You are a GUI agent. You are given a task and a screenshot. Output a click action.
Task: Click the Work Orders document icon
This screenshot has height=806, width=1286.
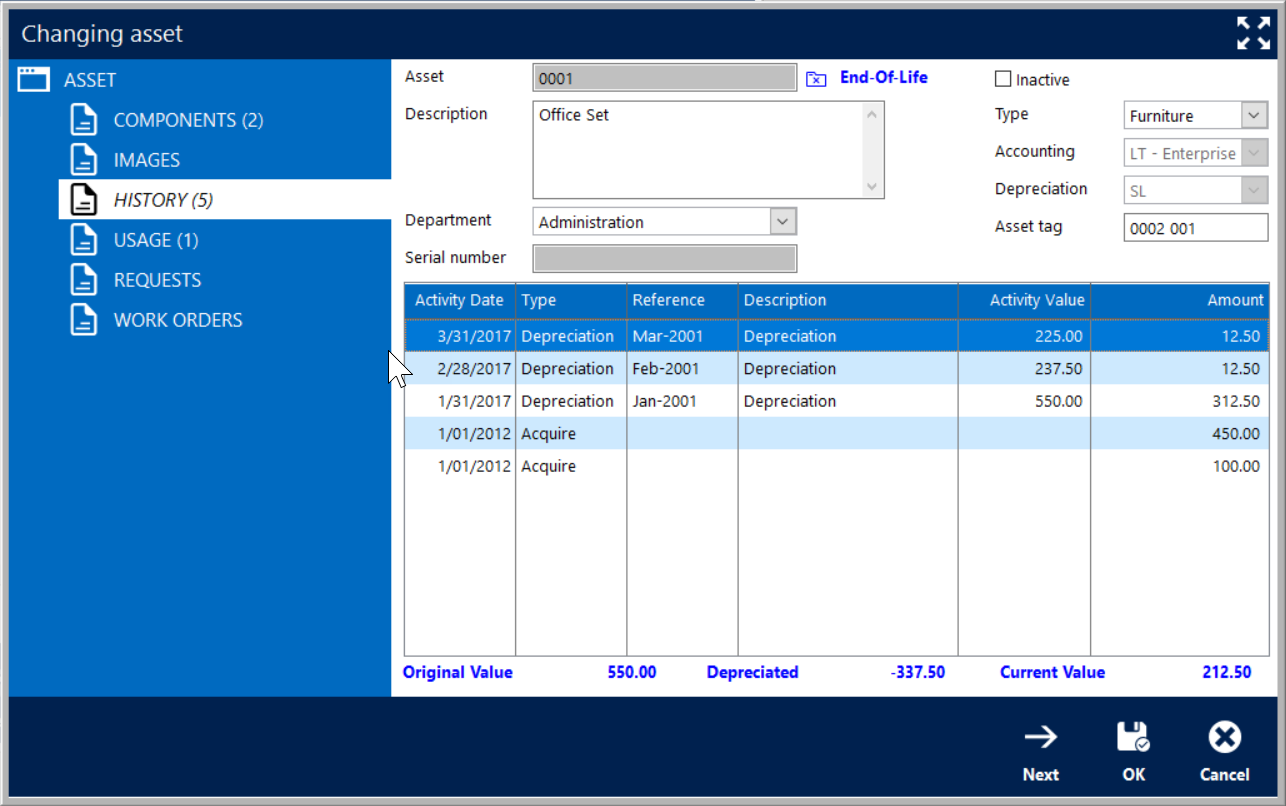click(84, 320)
